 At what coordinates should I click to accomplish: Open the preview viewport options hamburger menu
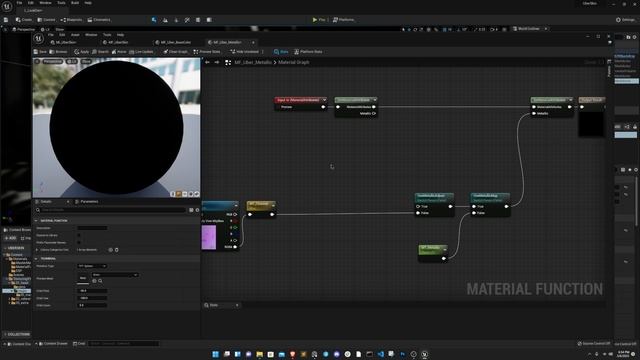[37, 61]
